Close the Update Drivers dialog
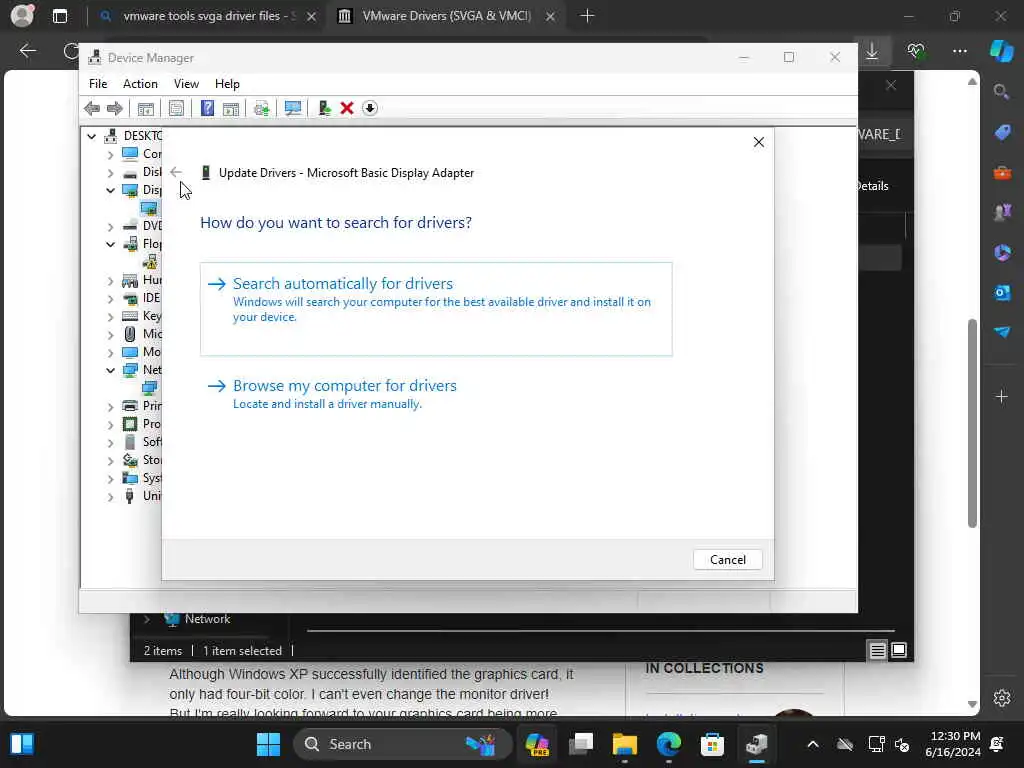1024x768 pixels. tap(759, 142)
